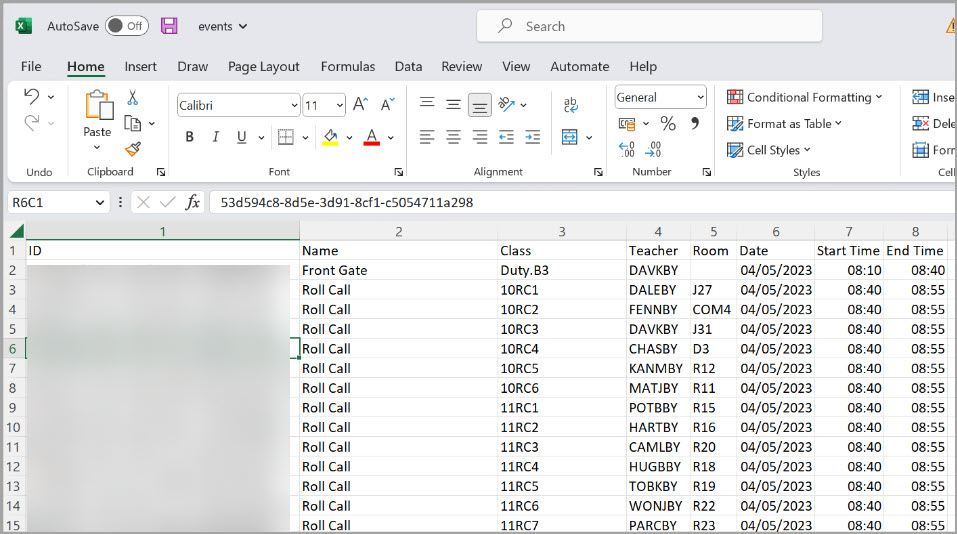The width and height of the screenshot is (957, 534).
Task: Select Top Align icon
Action: [427, 103]
